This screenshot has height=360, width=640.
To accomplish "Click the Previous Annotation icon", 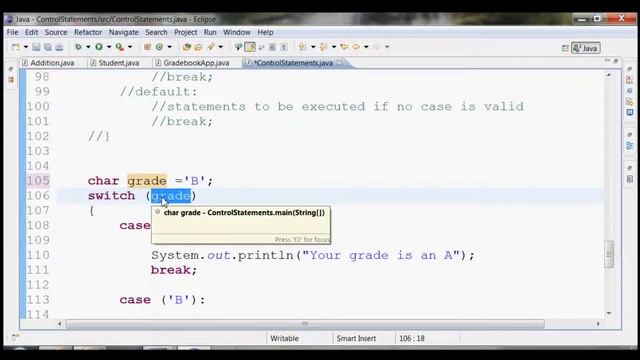I will (323, 47).
